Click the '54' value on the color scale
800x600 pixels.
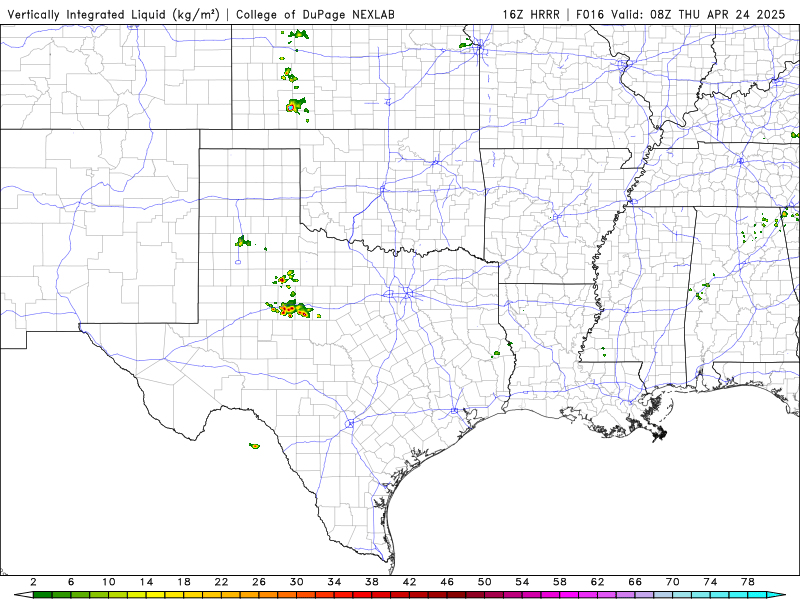522,582
